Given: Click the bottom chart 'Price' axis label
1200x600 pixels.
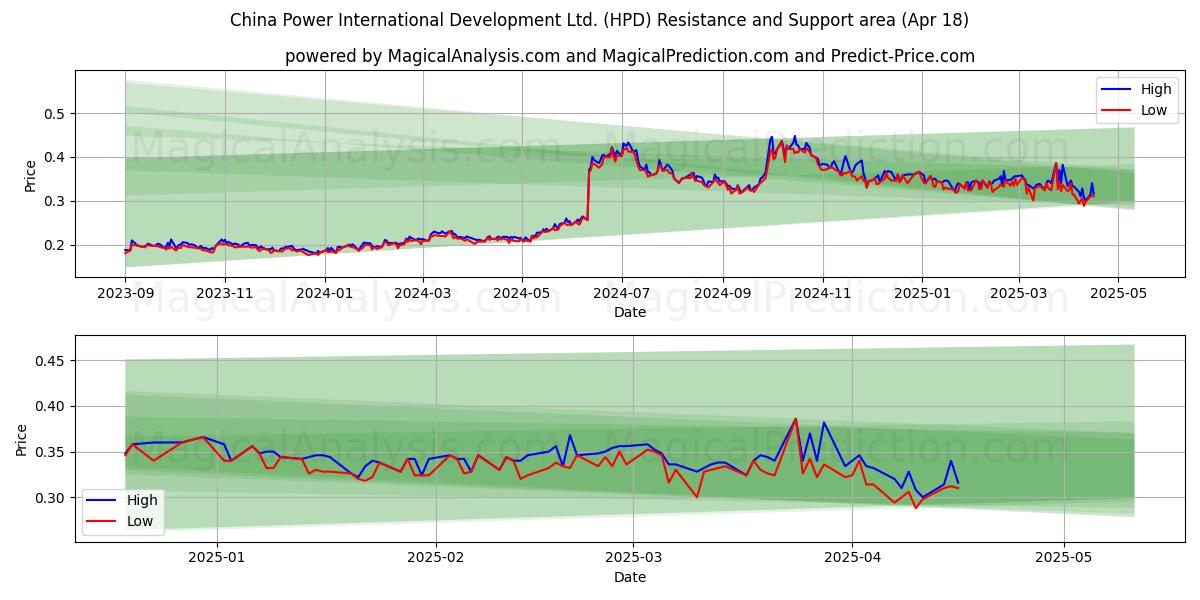Looking at the screenshot, I should pos(23,440).
